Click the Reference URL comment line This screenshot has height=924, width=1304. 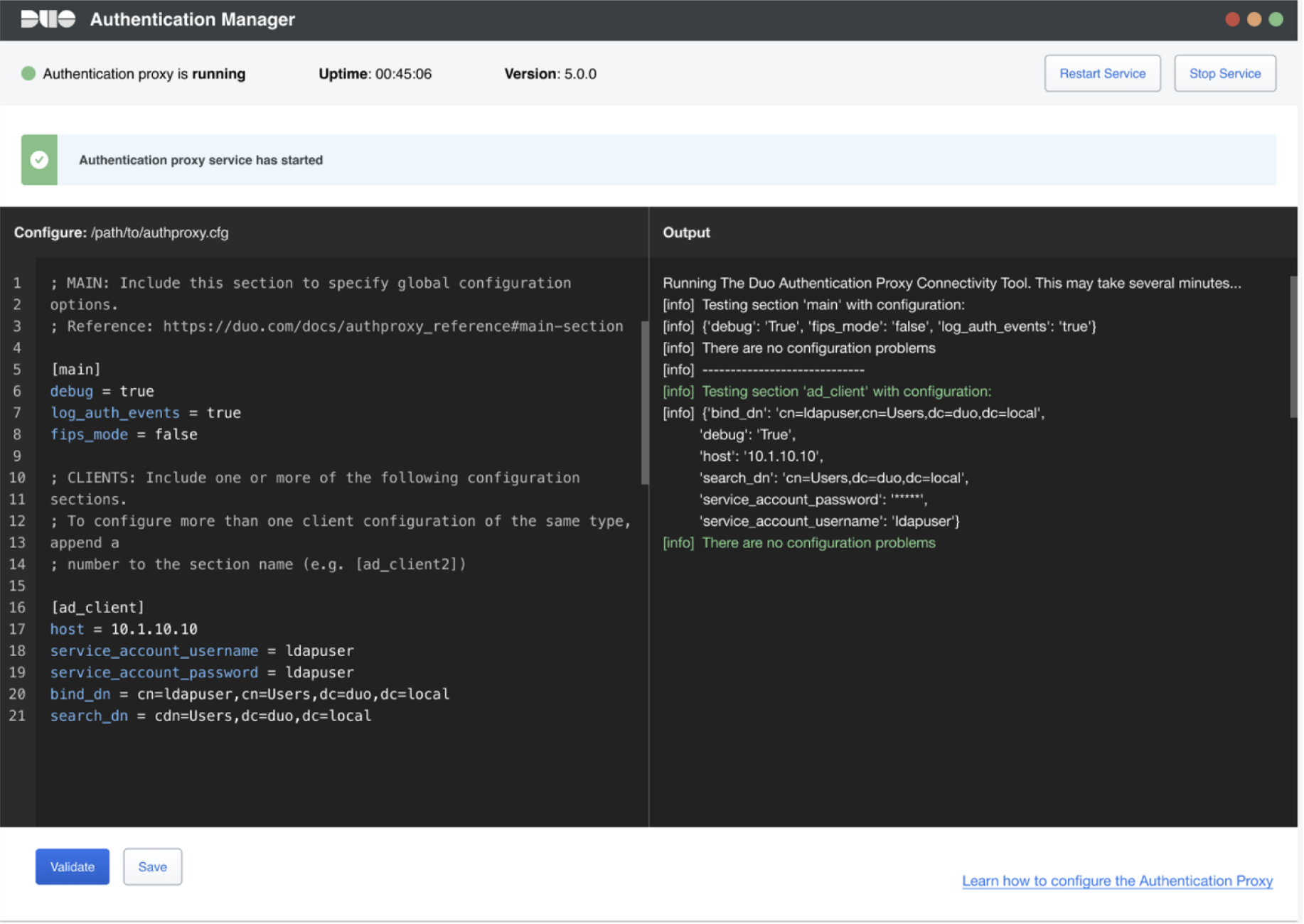point(336,326)
